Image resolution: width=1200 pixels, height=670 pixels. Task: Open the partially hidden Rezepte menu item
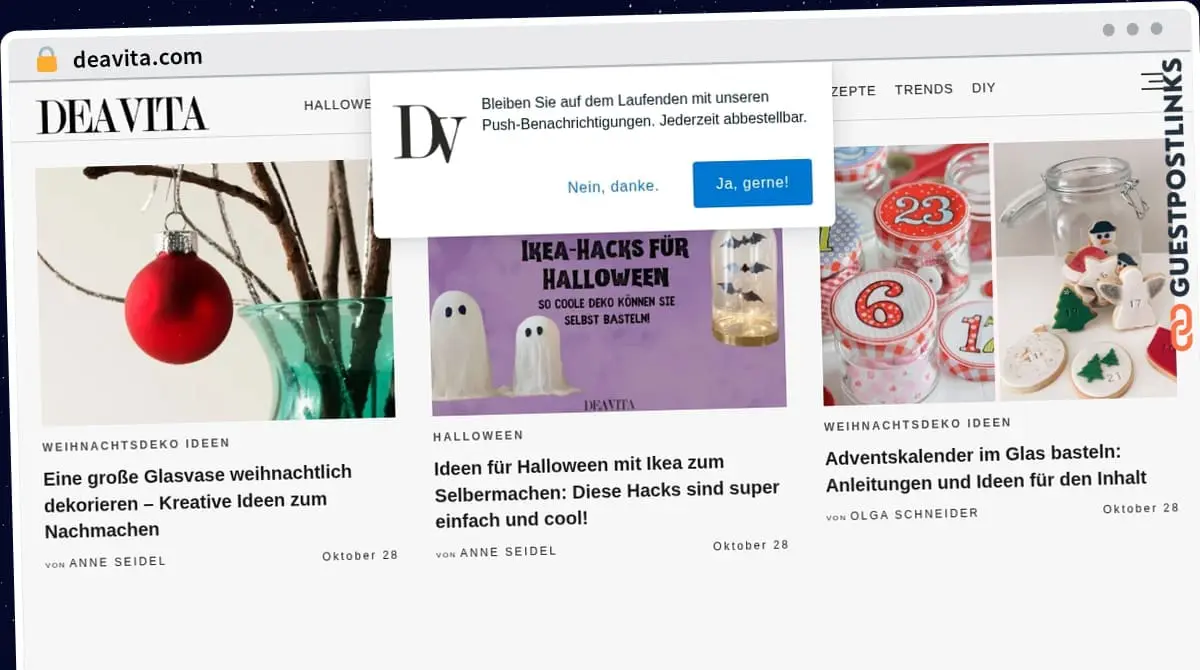click(x=854, y=90)
